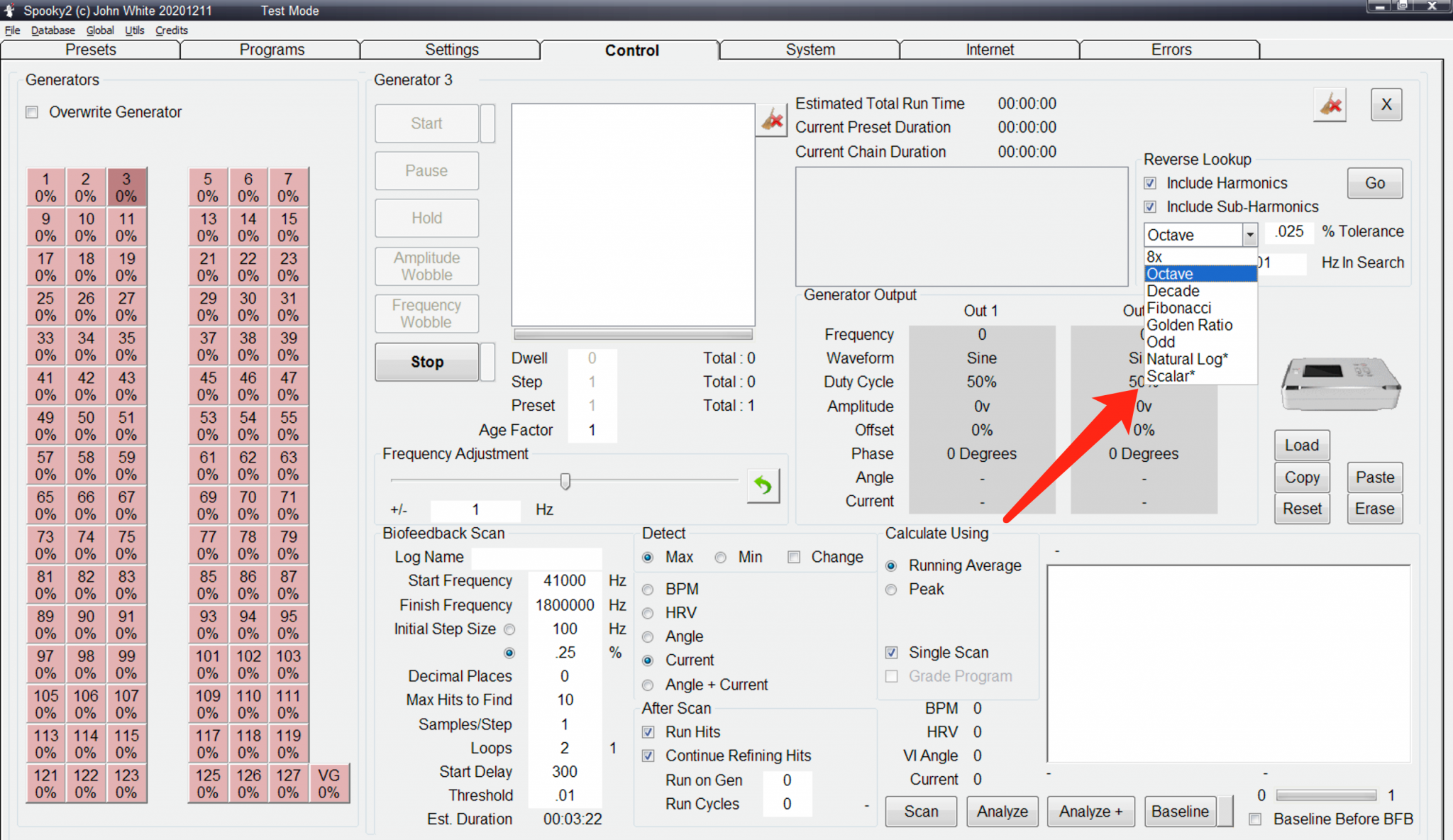The width and height of the screenshot is (1453, 840).
Task: Choose Fibonacci from the dropdown list
Action: click(x=1178, y=308)
